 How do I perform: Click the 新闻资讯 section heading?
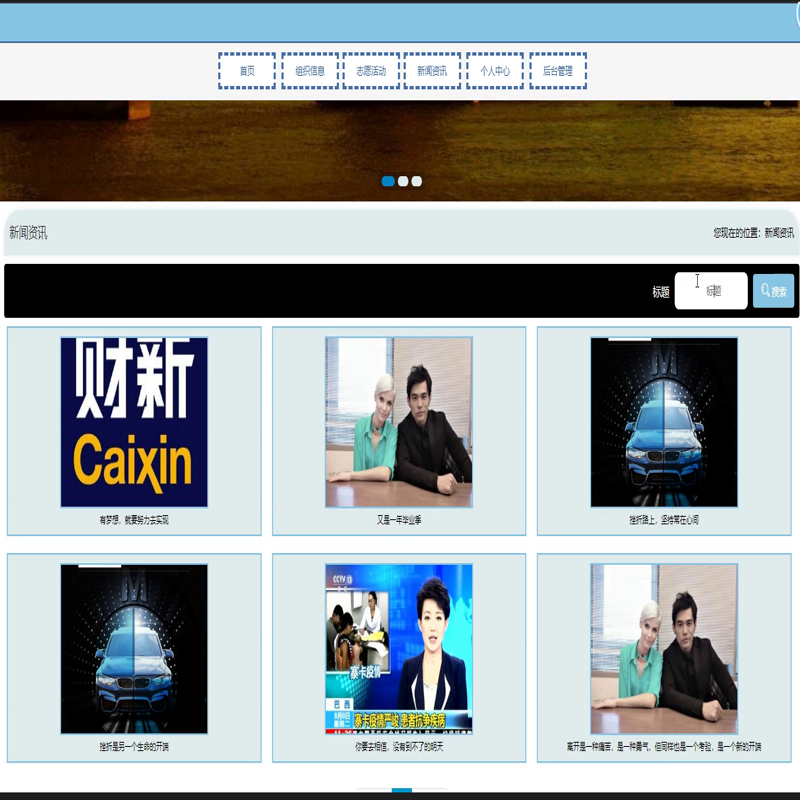click(28, 233)
